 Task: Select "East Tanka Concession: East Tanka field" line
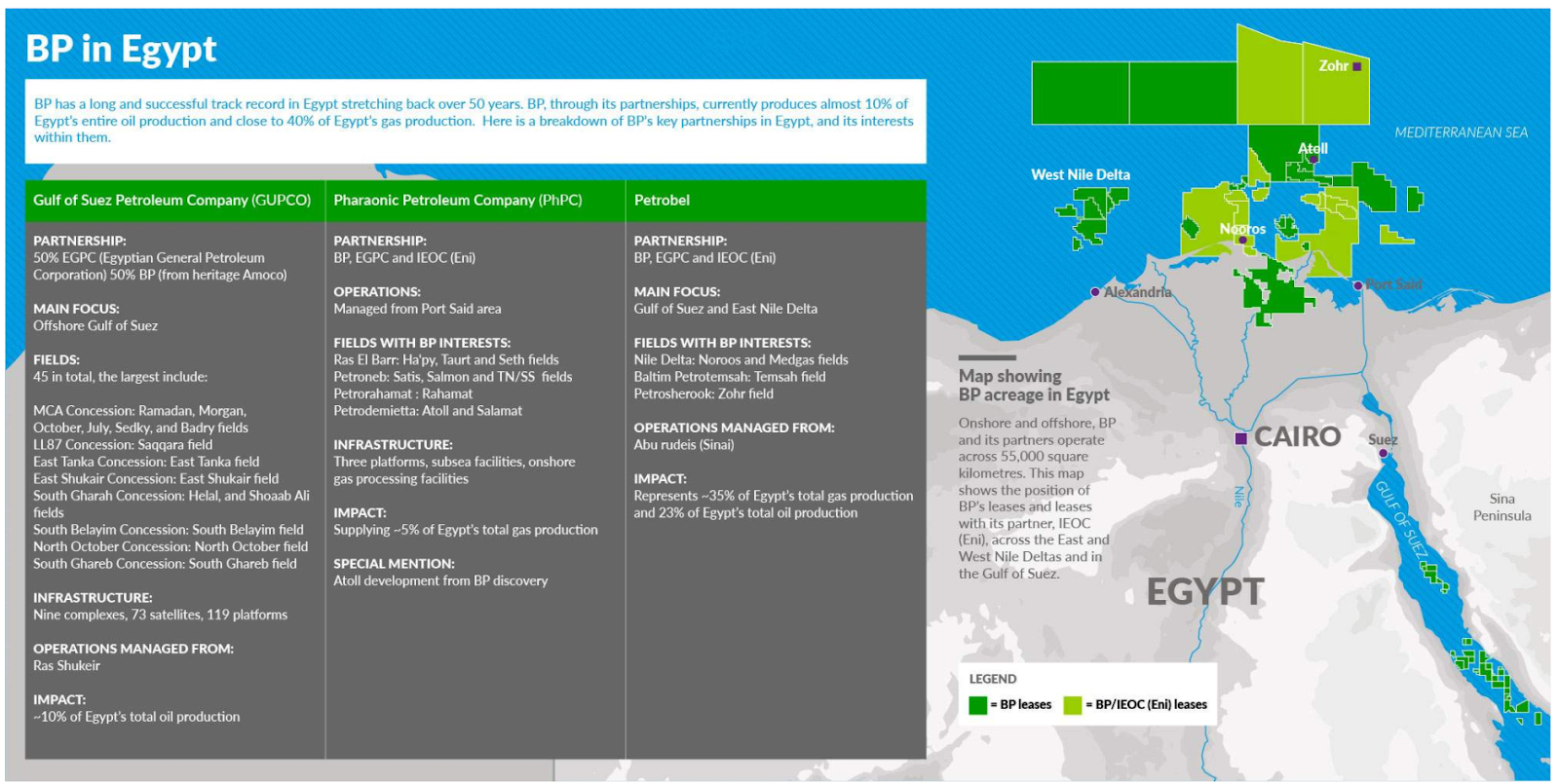(x=146, y=462)
